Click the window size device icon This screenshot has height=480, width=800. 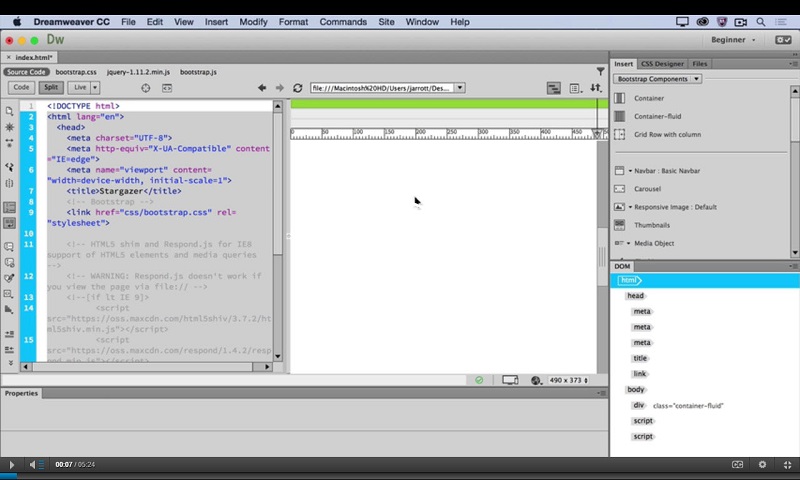[510, 380]
